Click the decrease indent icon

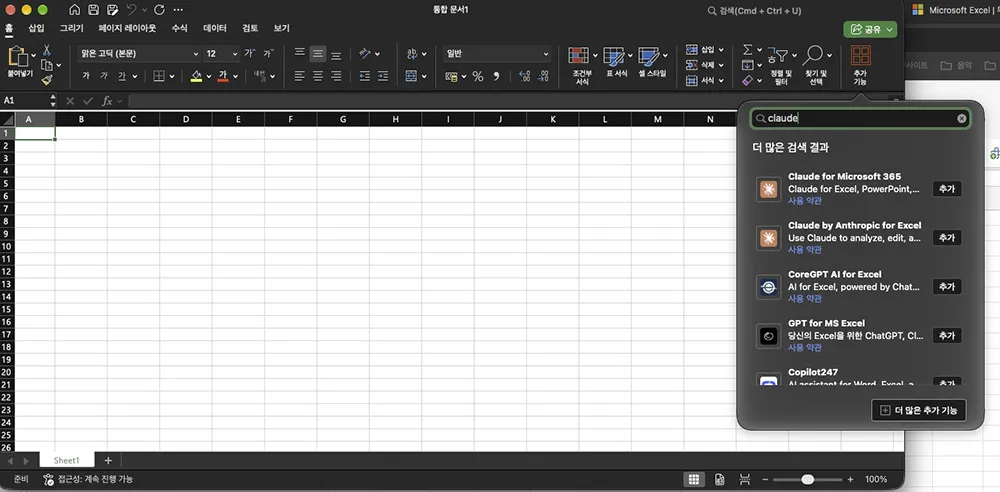tap(365, 76)
